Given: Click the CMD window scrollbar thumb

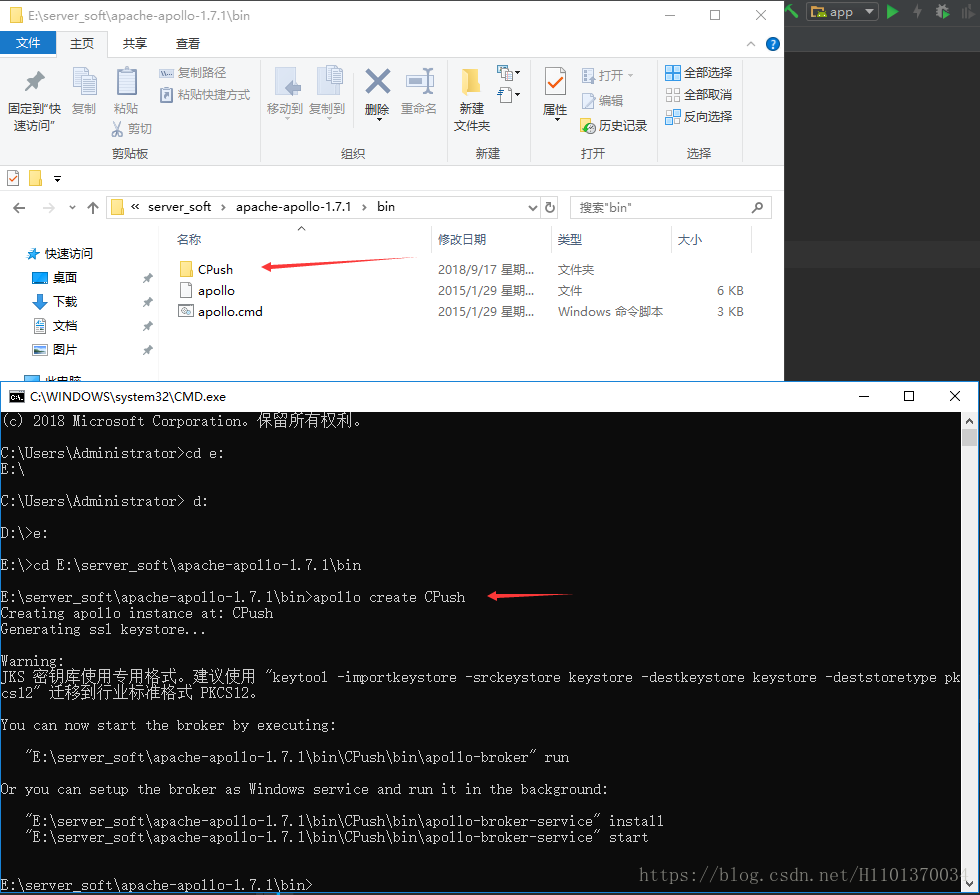Looking at the screenshot, I should coord(969,437).
